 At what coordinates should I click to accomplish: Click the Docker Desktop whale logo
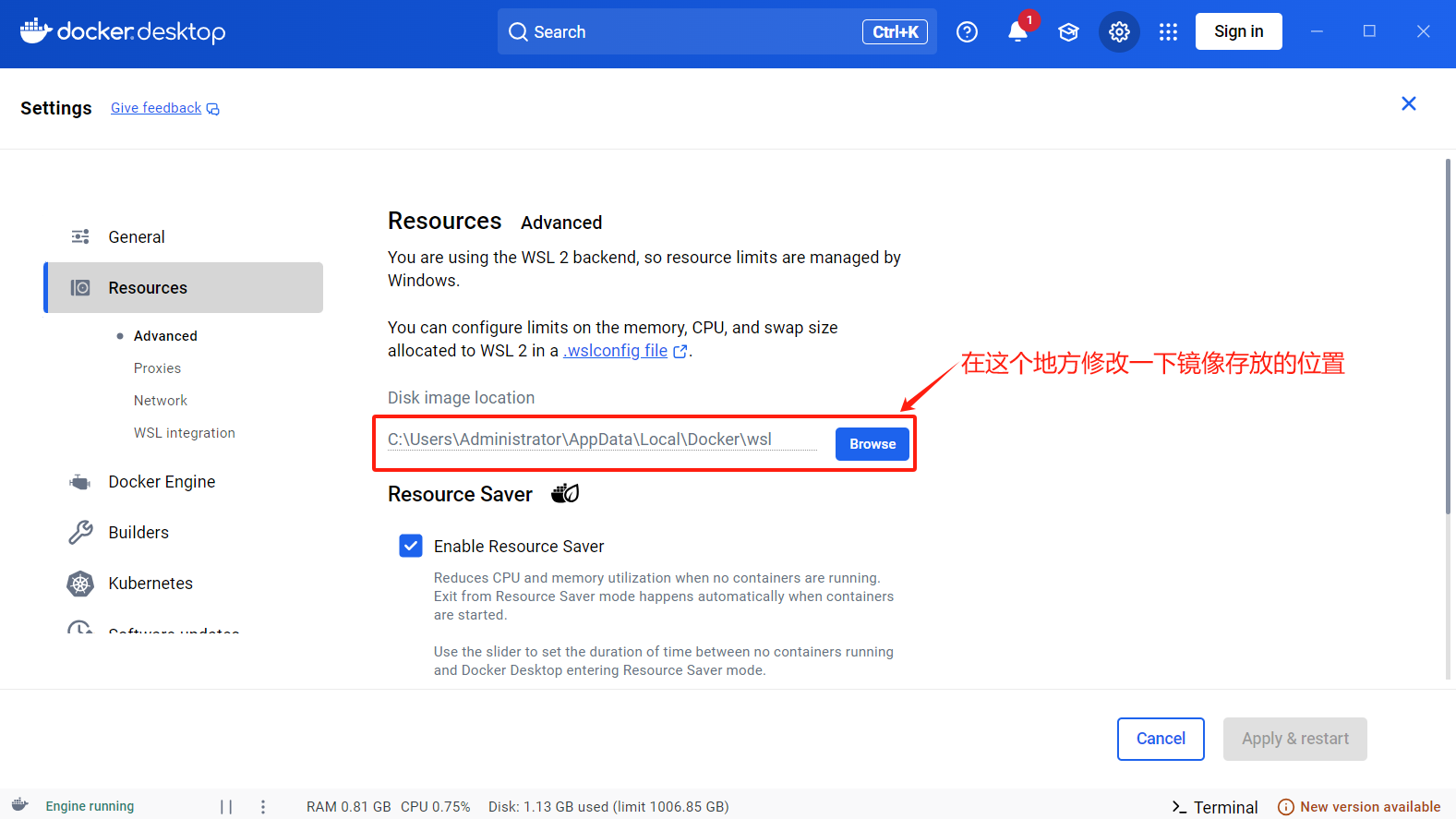tap(123, 31)
